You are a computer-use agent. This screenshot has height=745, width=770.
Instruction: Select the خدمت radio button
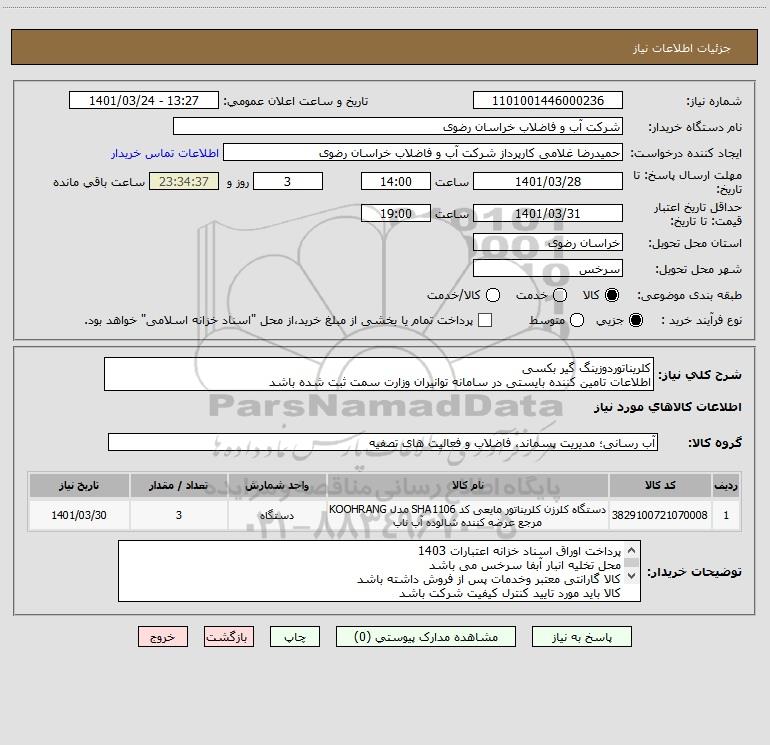point(560,295)
